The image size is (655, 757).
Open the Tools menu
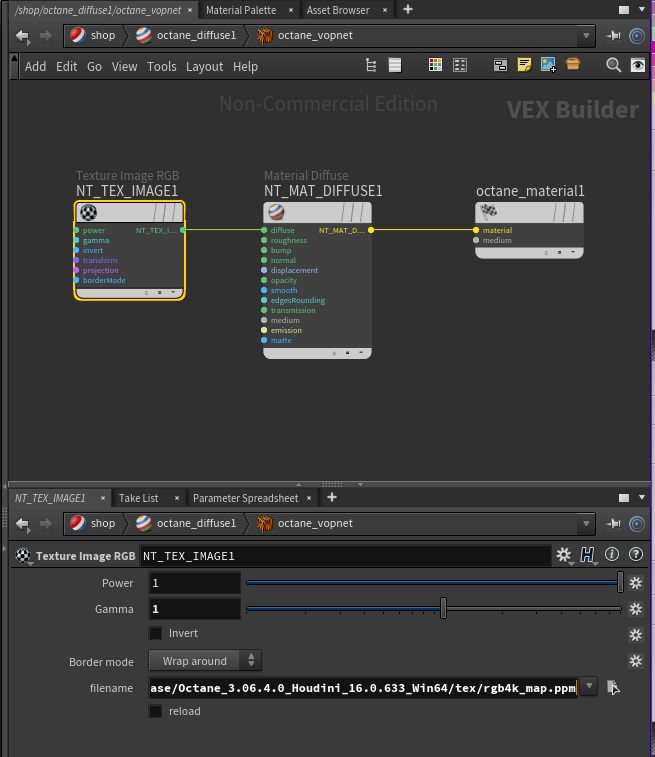pyautogui.click(x=162, y=67)
